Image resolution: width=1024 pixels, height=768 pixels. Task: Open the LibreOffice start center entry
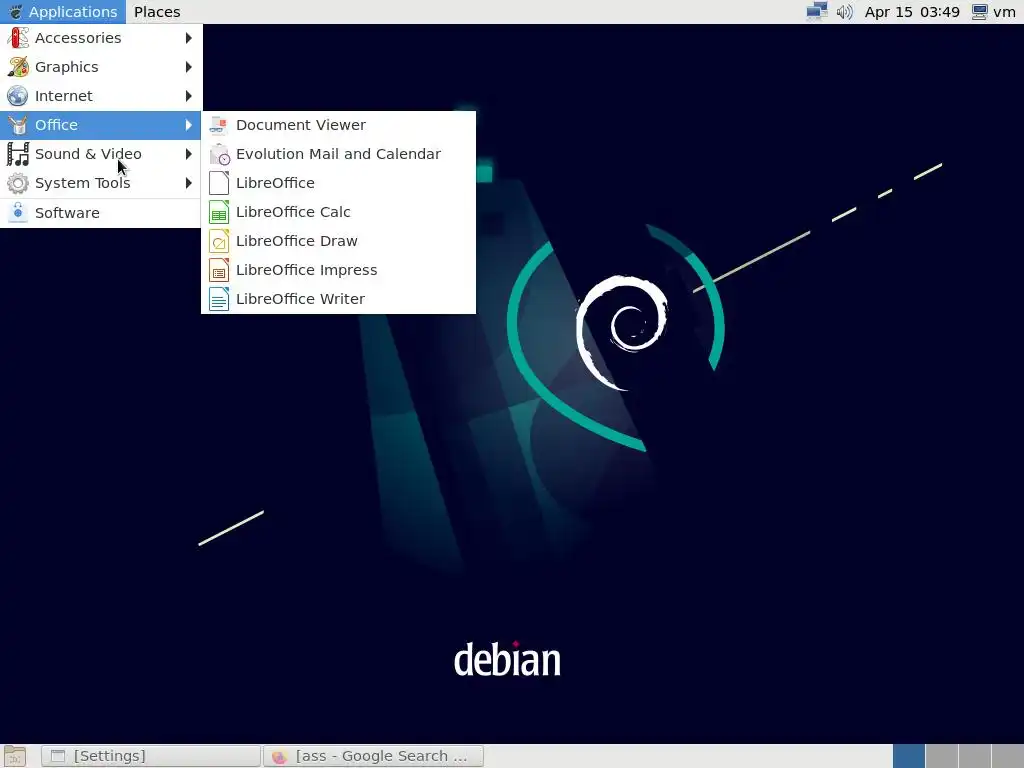coord(338,183)
